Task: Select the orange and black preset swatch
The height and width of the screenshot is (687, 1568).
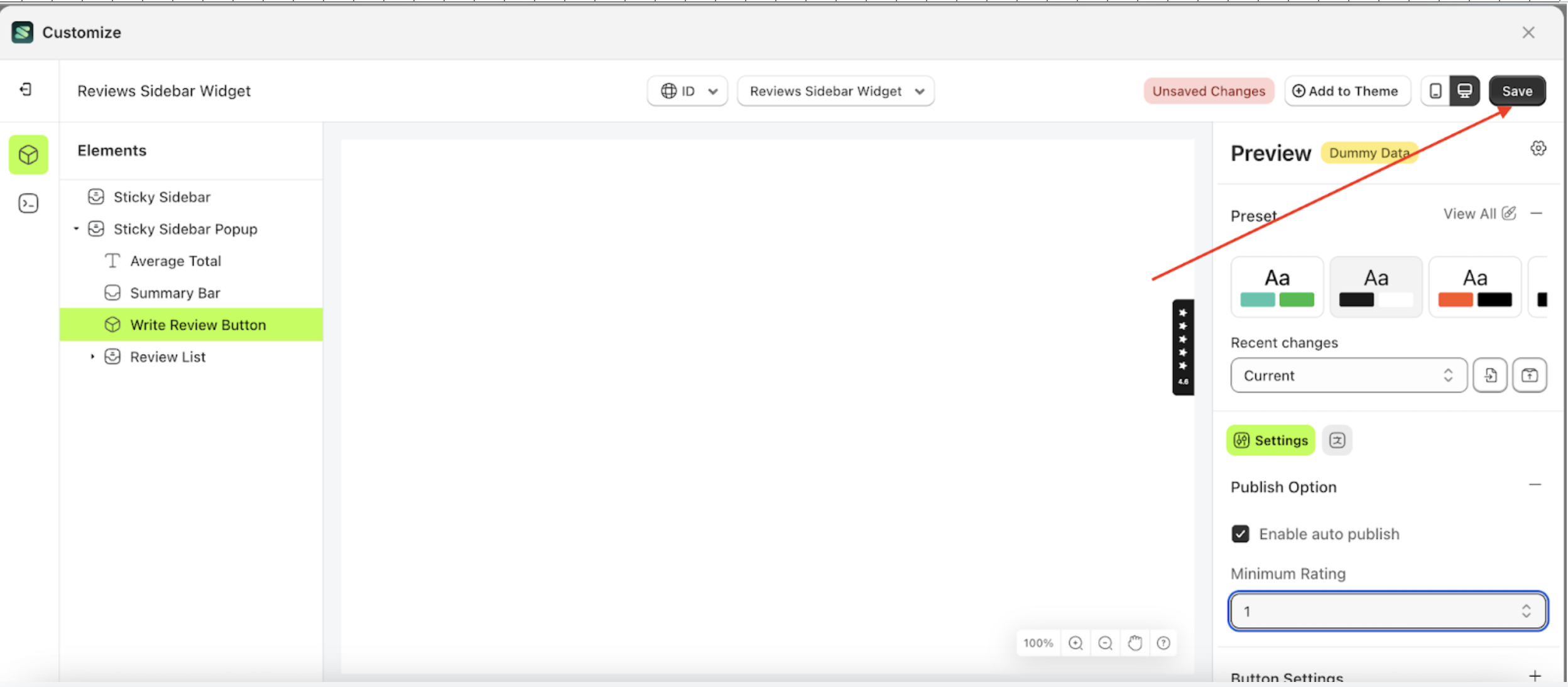Action: coord(1474,286)
